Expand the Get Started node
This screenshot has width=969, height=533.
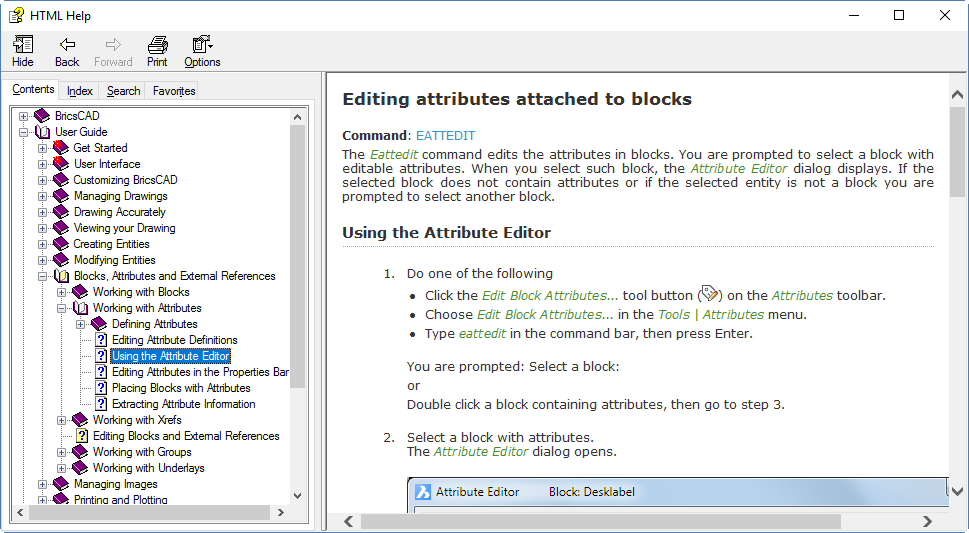(43, 148)
